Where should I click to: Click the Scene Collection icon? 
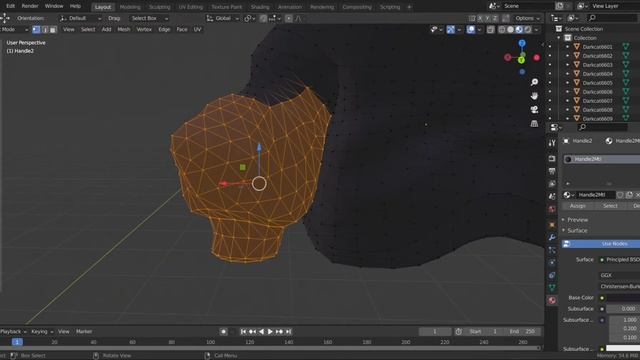pos(559,29)
